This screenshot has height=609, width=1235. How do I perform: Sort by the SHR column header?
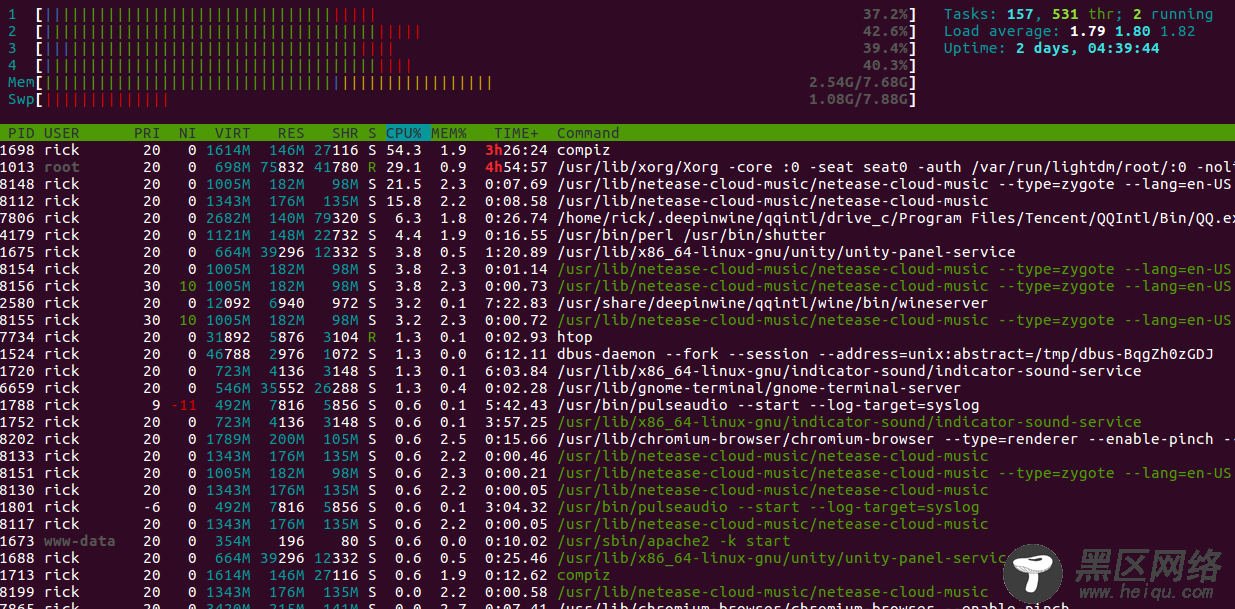(x=345, y=133)
